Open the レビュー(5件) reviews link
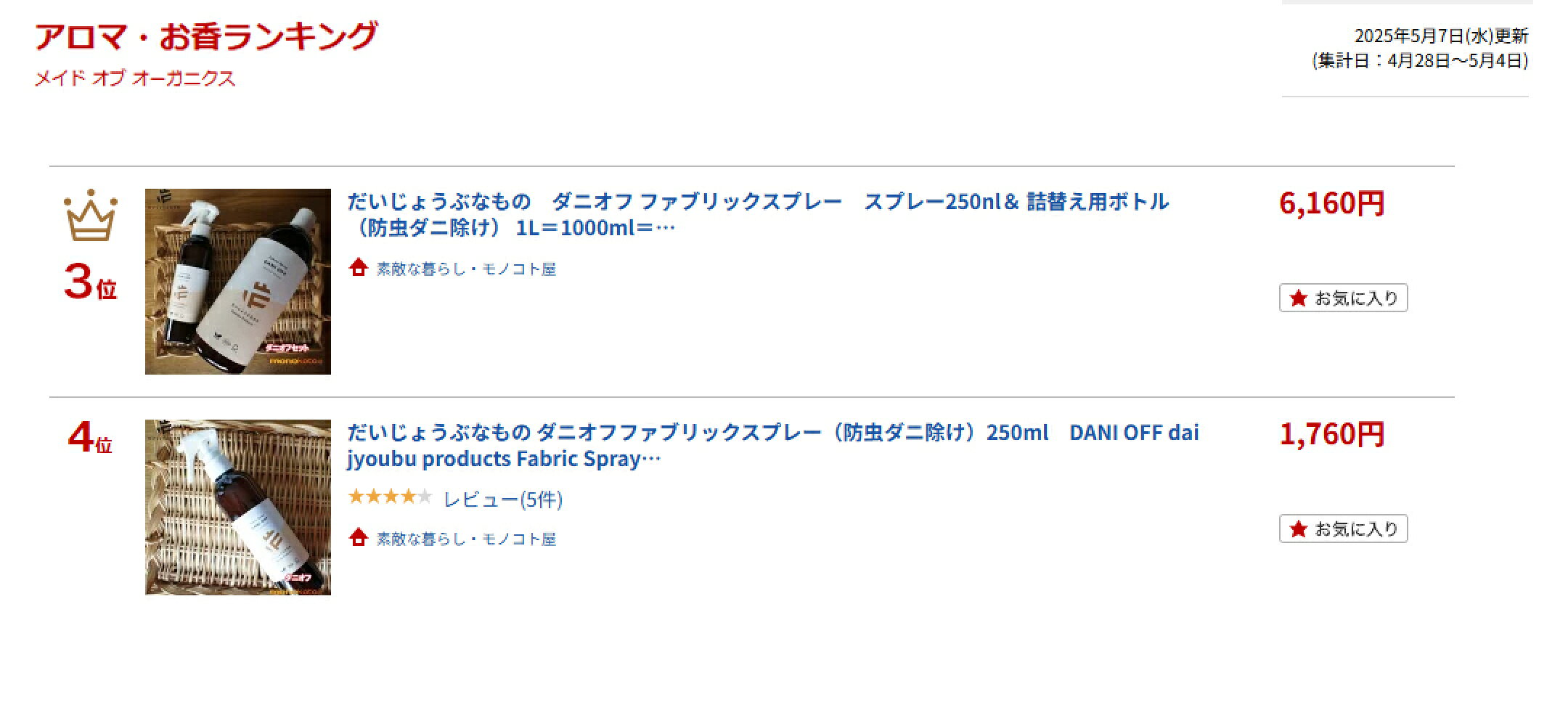This screenshot has width=1568, height=726. [503, 499]
